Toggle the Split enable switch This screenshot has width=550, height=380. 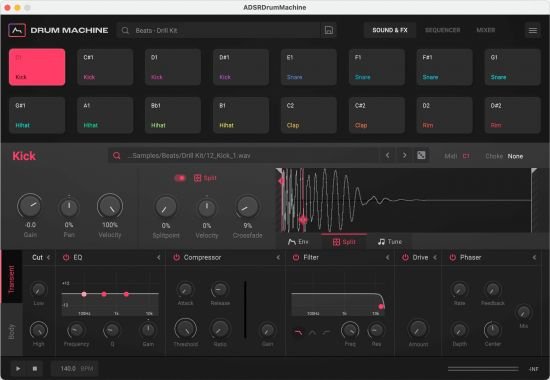point(180,178)
